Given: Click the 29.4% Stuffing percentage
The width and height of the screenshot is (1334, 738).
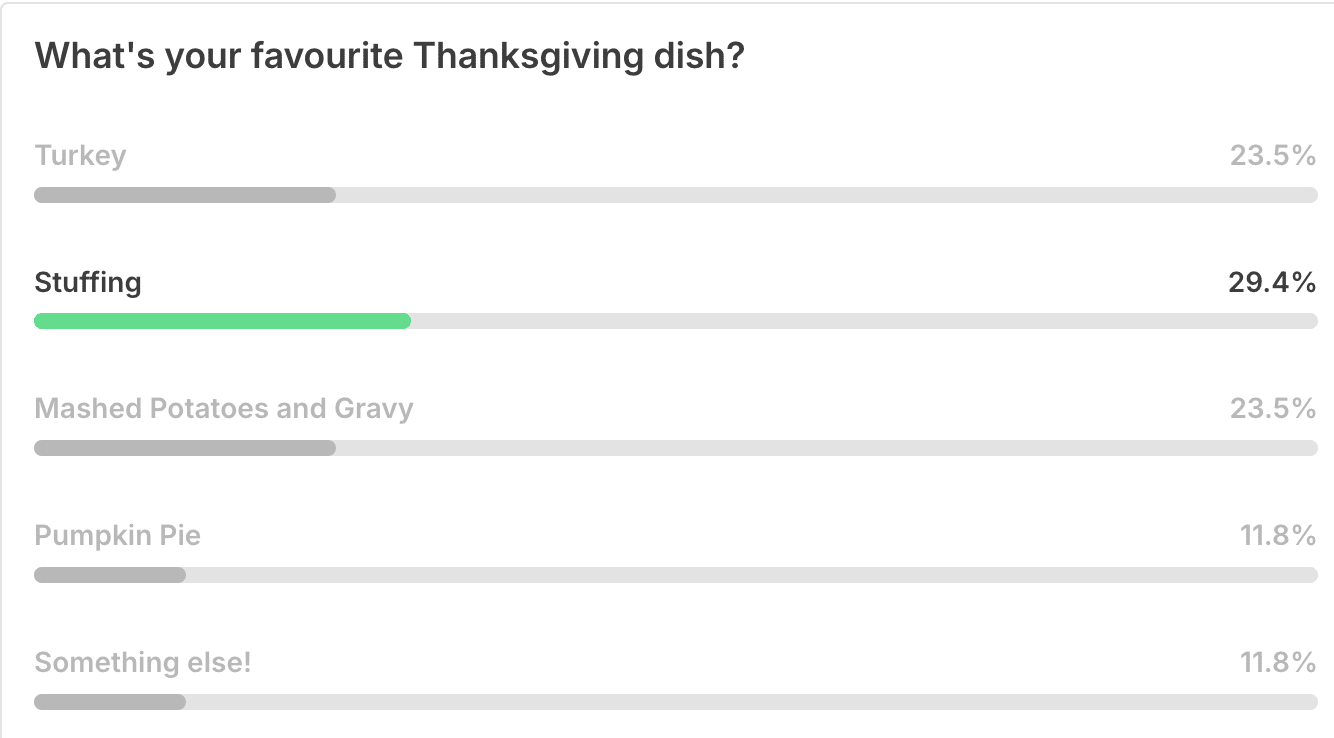Looking at the screenshot, I should [x=1272, y=283].
